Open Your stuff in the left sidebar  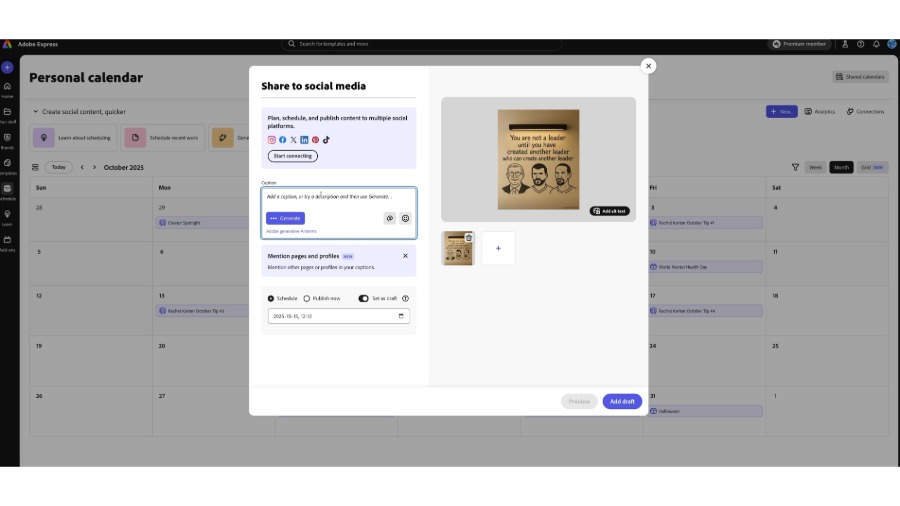pyautogui.click(x=7, y=115)
